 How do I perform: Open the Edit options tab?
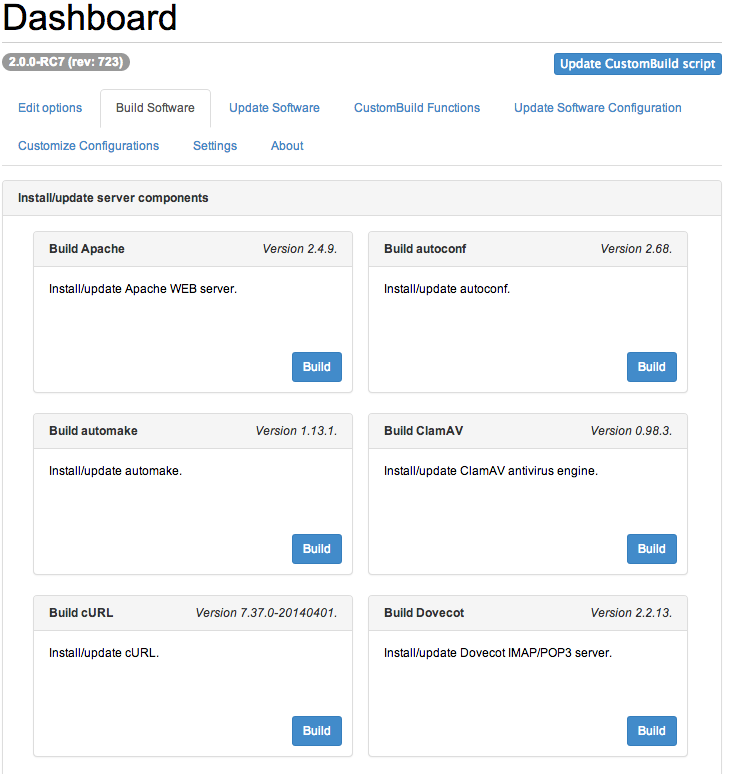[50, 108]
